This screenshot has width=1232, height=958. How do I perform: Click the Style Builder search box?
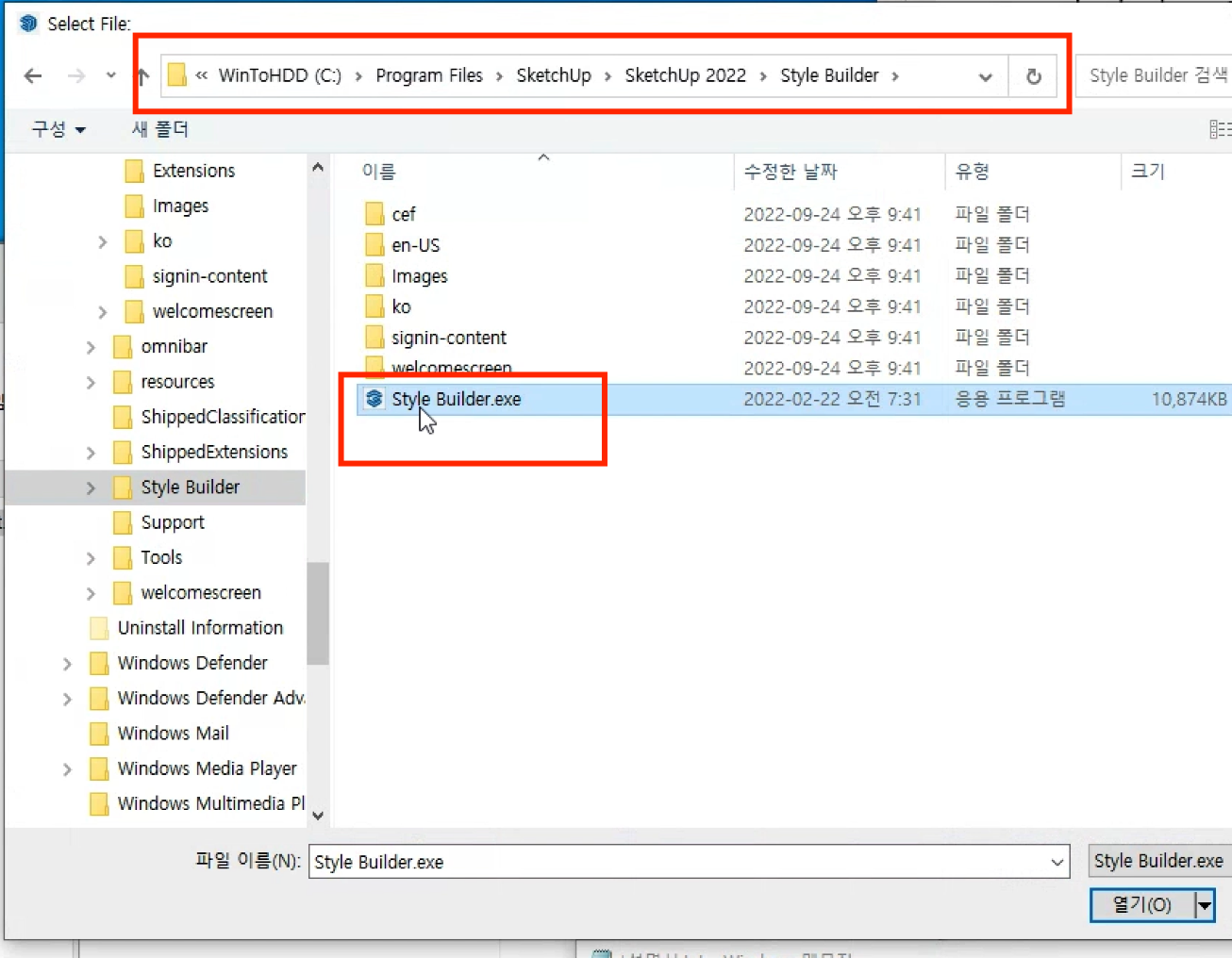click(1157, 75)
